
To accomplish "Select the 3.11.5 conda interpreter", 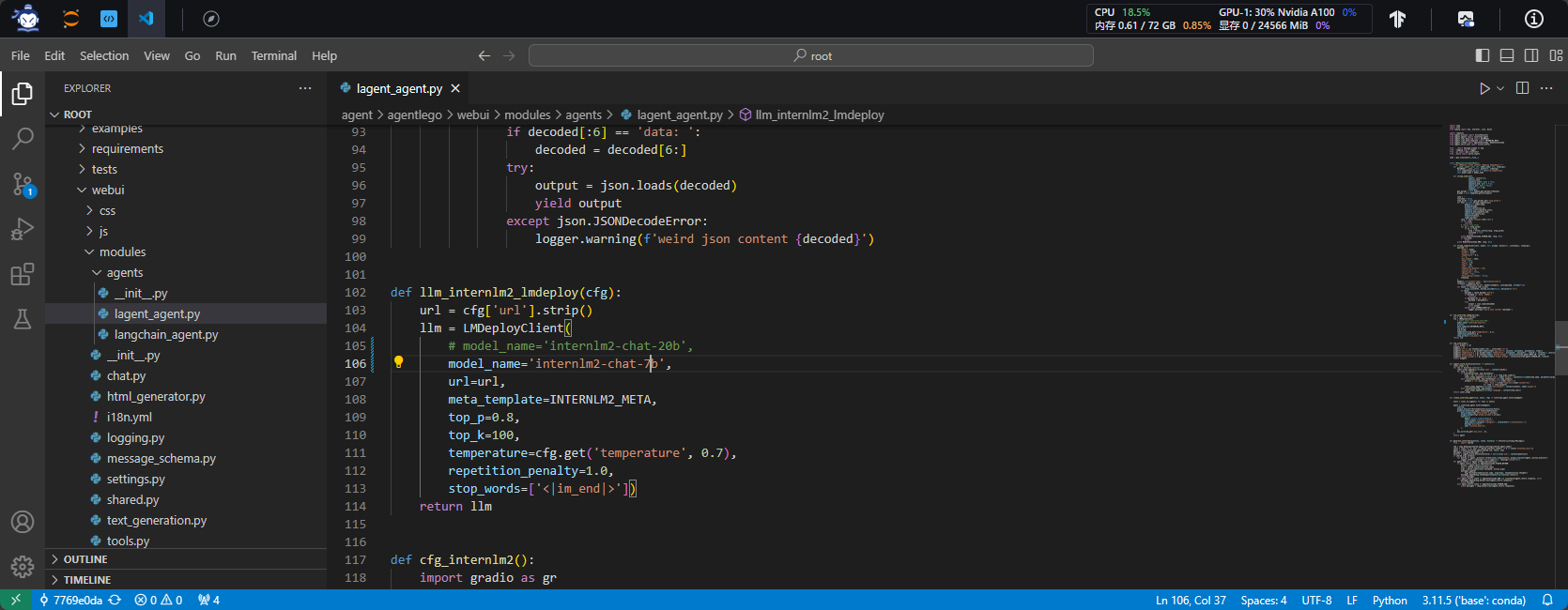I will point(1474,600).
